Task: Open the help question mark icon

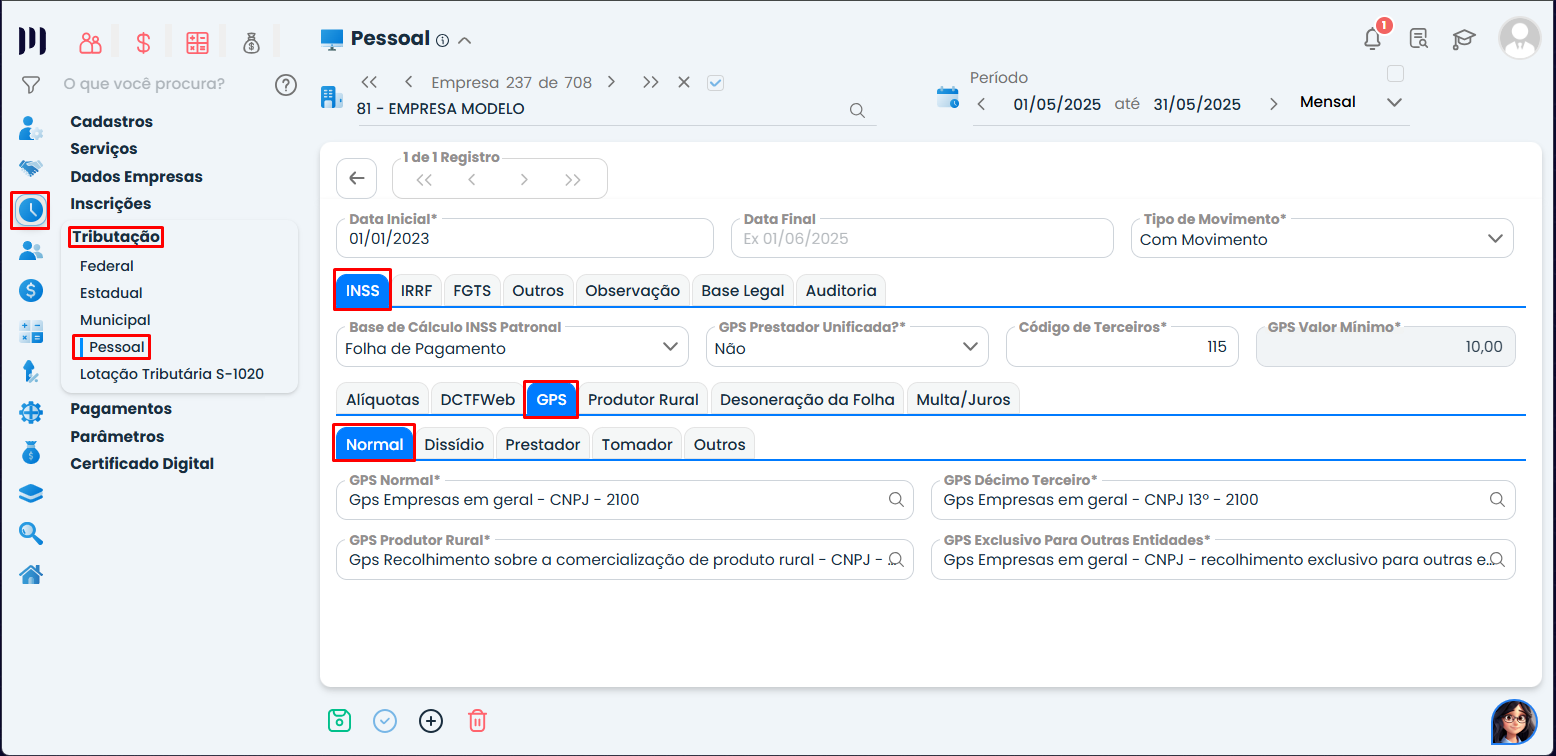Action: [x=286, y=84]
